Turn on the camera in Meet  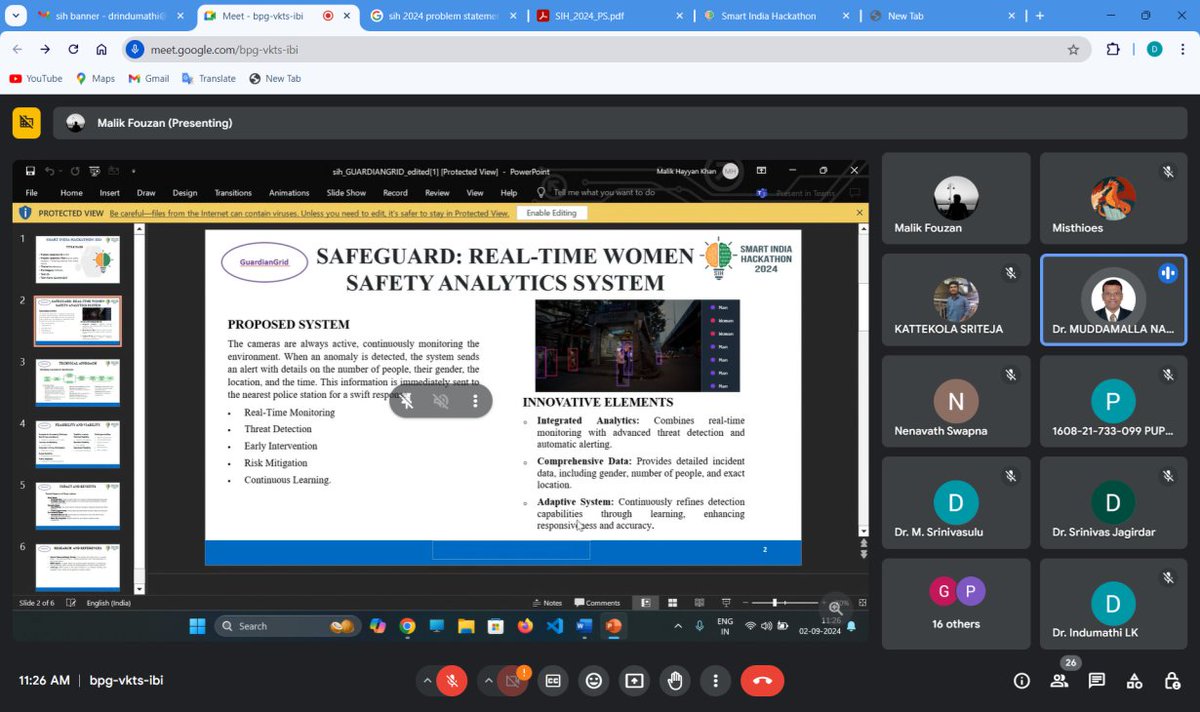513,681
